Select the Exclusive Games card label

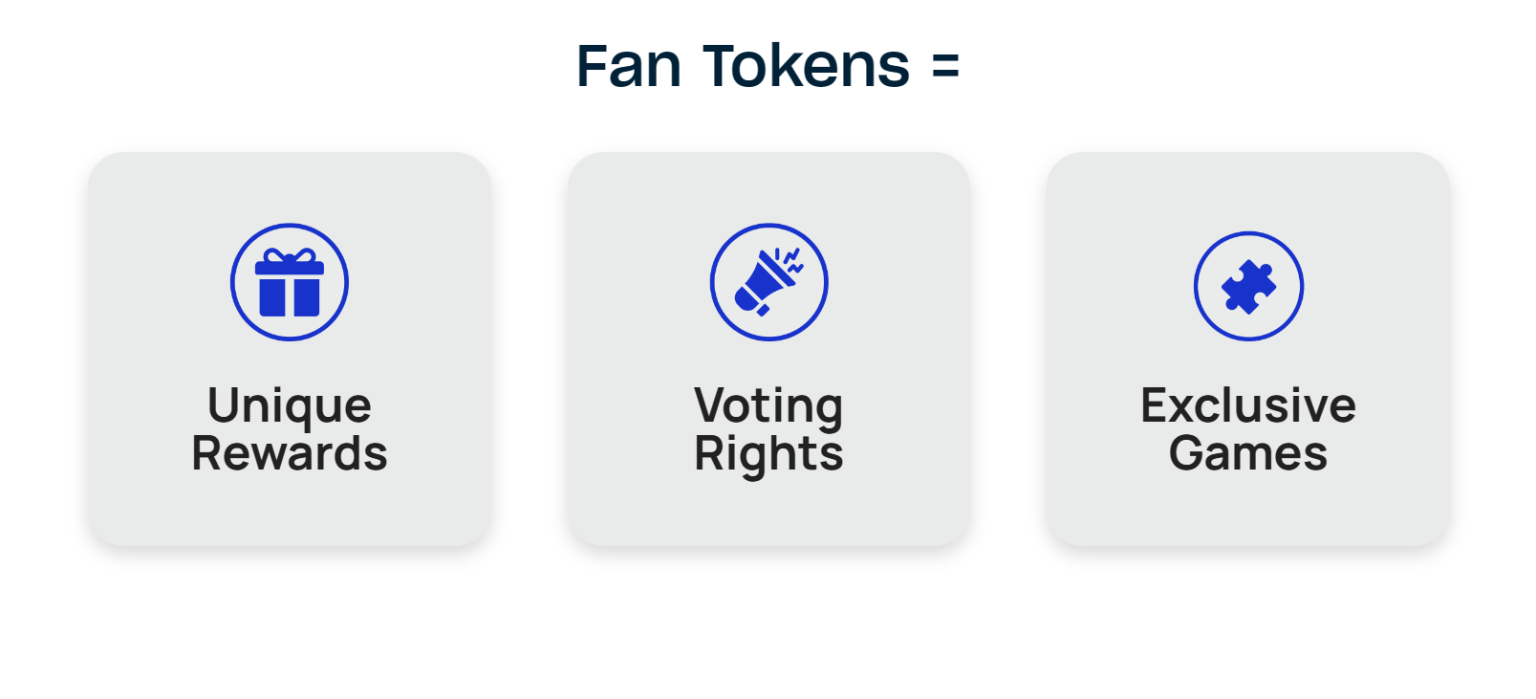pyautogui.click(x=1248, y=429)
